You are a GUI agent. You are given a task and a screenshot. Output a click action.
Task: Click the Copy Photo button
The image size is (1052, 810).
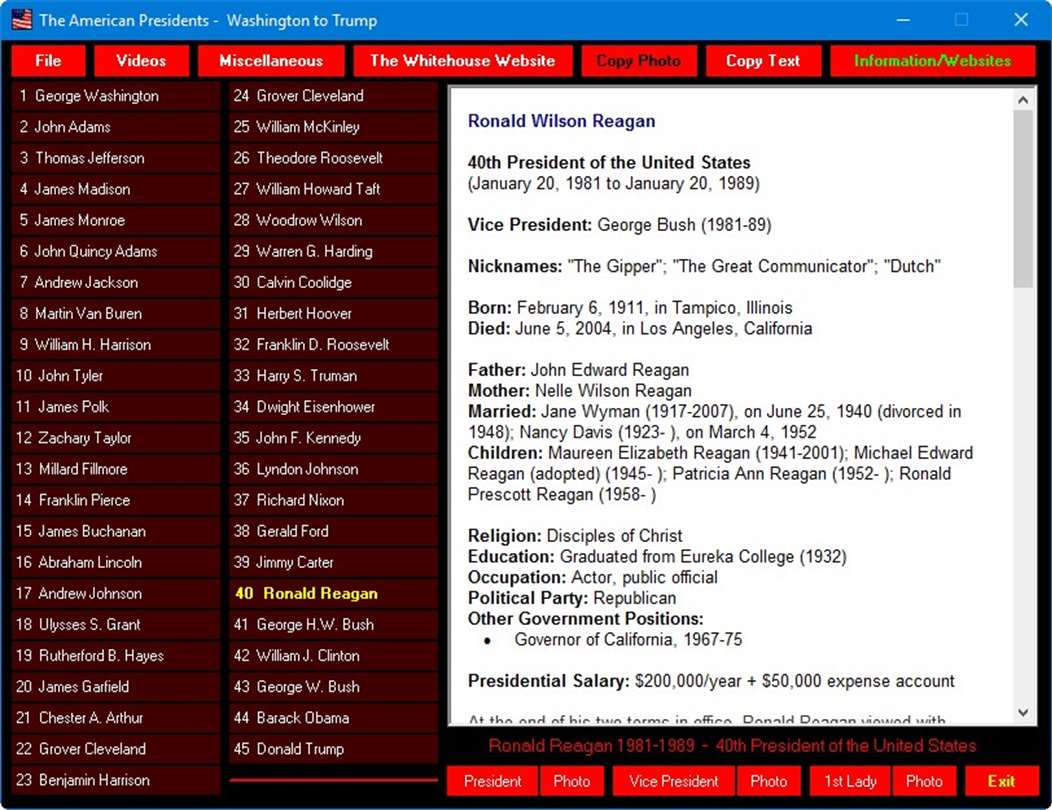[639, 61]
